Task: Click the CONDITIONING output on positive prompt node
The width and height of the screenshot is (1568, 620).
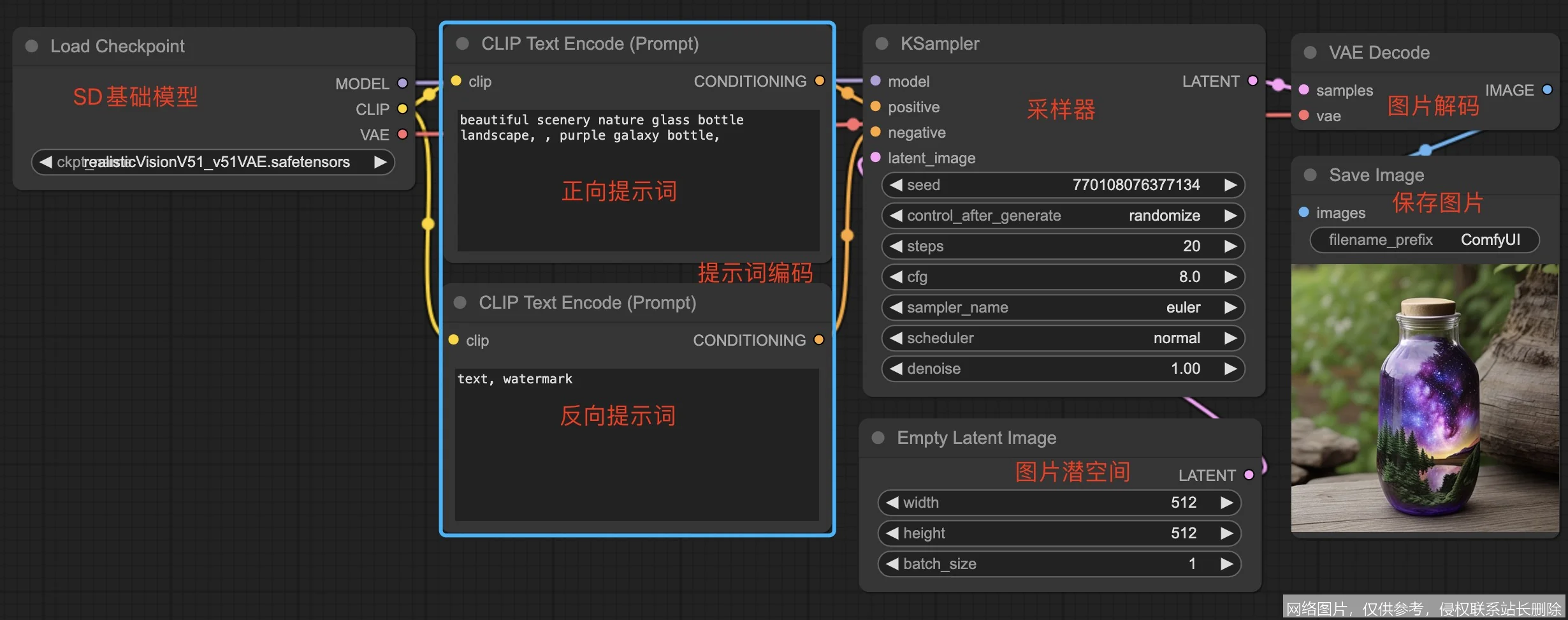Action: tap(820, 81)
